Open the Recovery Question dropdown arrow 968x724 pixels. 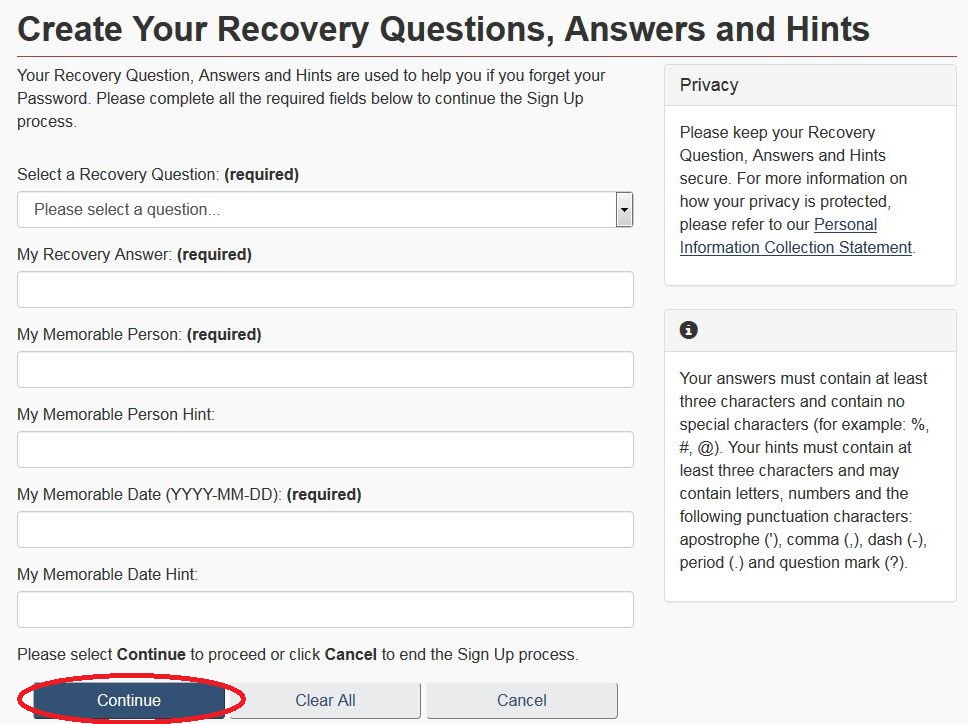(624, 210)
